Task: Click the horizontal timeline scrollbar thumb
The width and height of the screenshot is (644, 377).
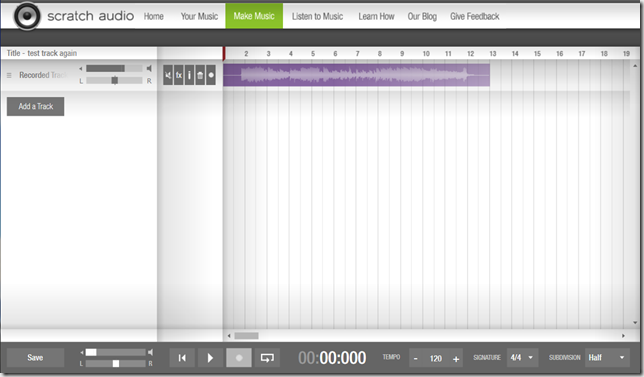Action: 246,336
